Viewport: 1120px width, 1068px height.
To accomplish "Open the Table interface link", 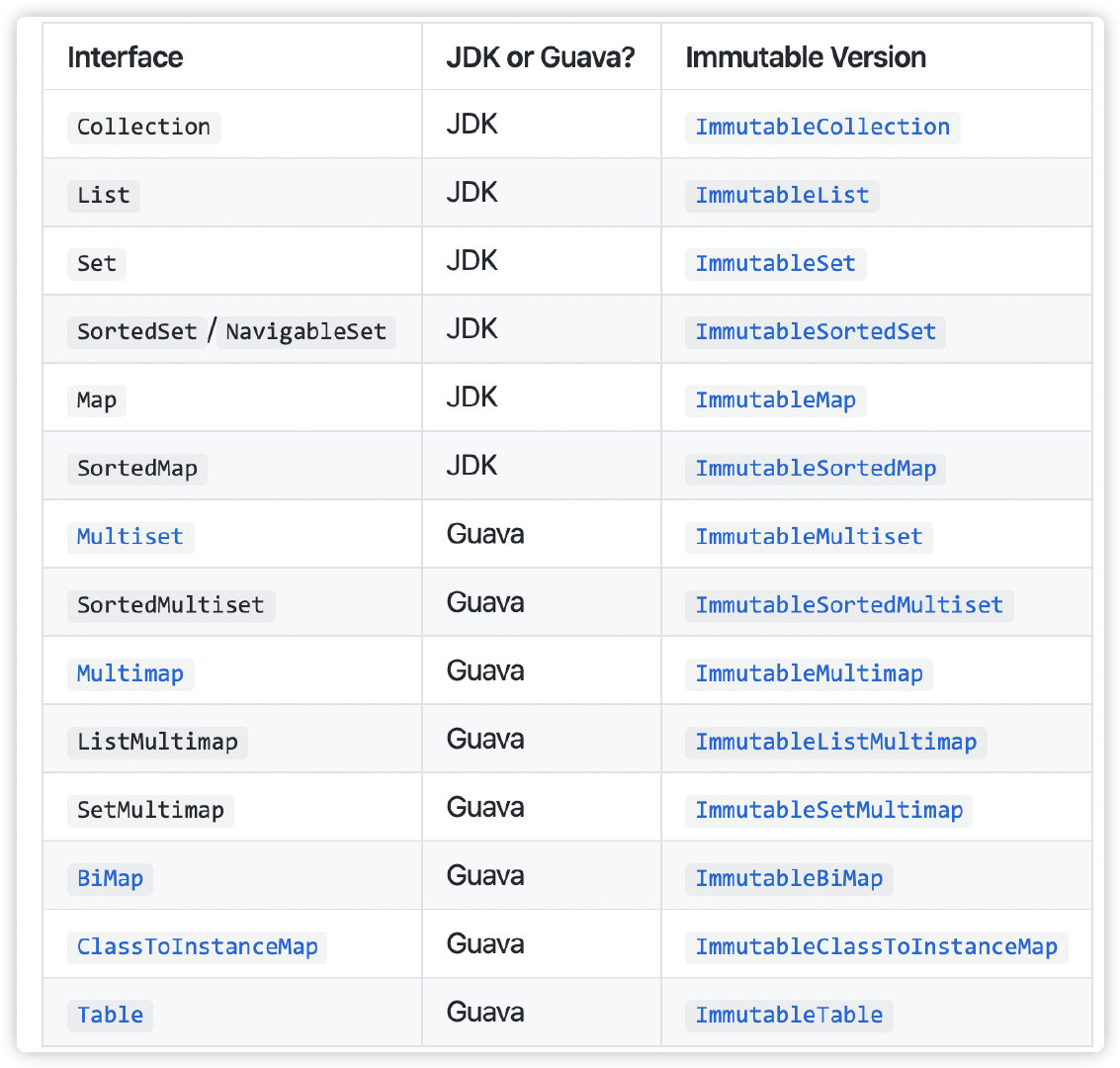I will tap(110, 1015).
